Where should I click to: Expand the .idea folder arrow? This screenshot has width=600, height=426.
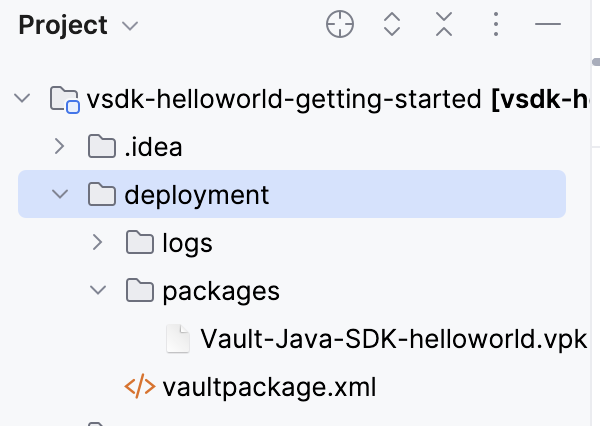click(x=60, y=147)
